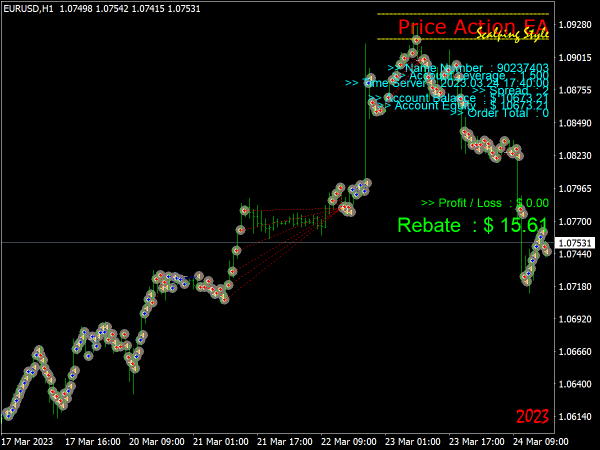Click the '23 Mar 01:00' time axis label
The height and width of the screenshot is (450, 600).
412,442
